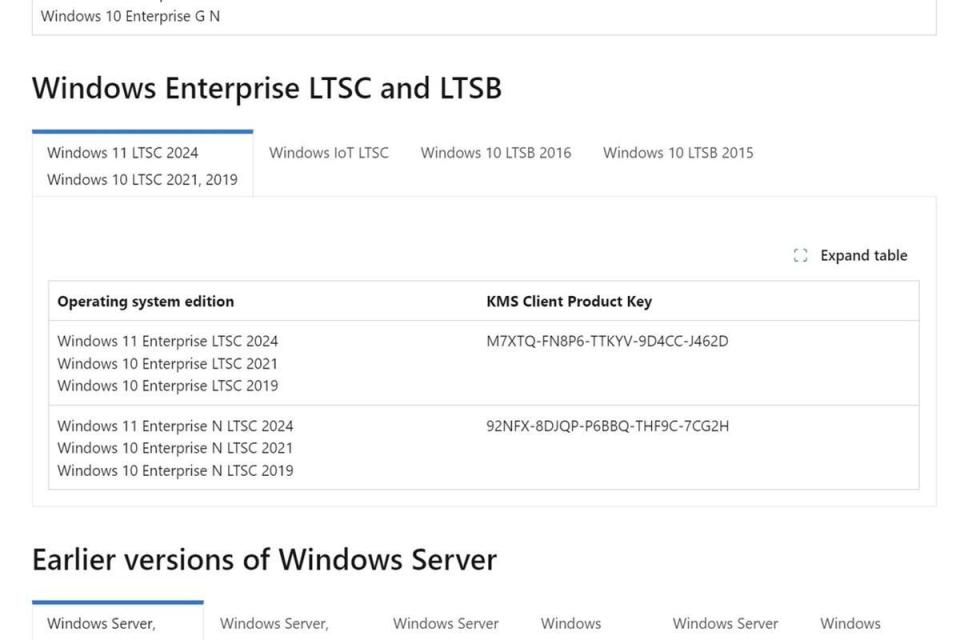Click Windows 10 Enterprise N LTSC 2019 entry
The image size is (960, 640).
click(175, 470)
